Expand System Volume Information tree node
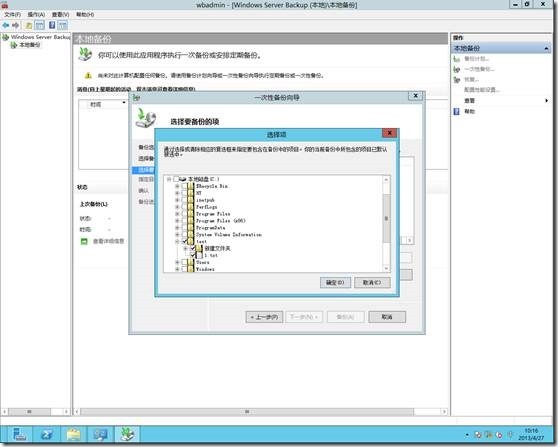The height and width of the screenshot is (447, 558). [x=177, y=235]
